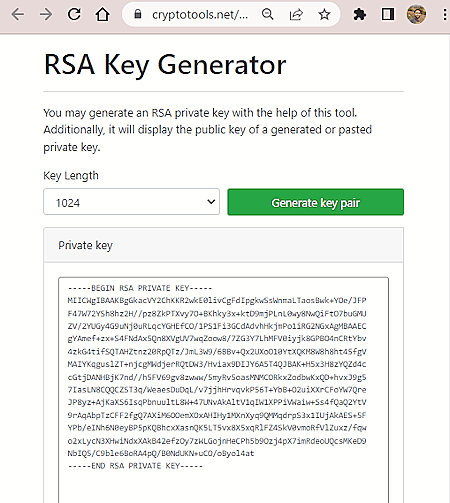Open the browser home page
The height and width of the screenshot is (503, 450).
pos(102,14)
